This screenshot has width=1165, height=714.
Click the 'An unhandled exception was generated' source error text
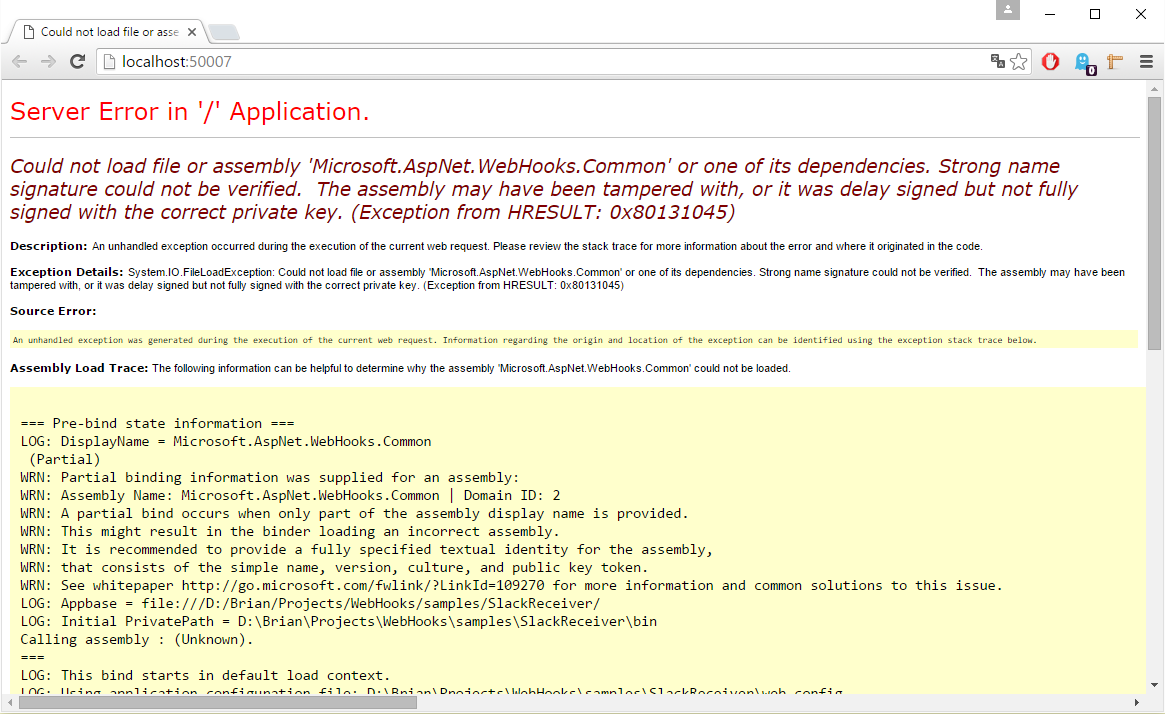[x=525, y=340]
